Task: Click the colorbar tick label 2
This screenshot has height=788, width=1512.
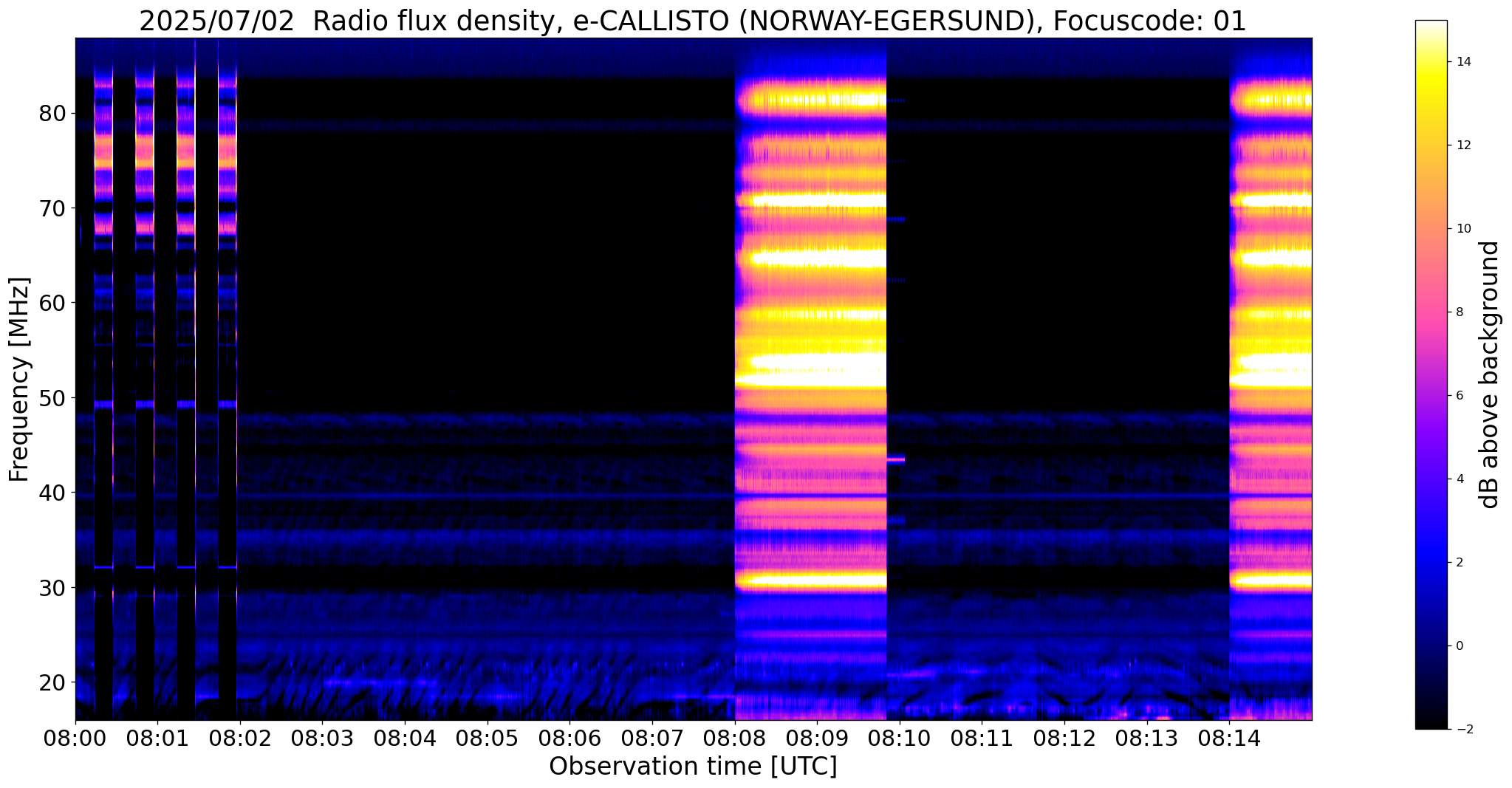Action: coord(1458,563)
